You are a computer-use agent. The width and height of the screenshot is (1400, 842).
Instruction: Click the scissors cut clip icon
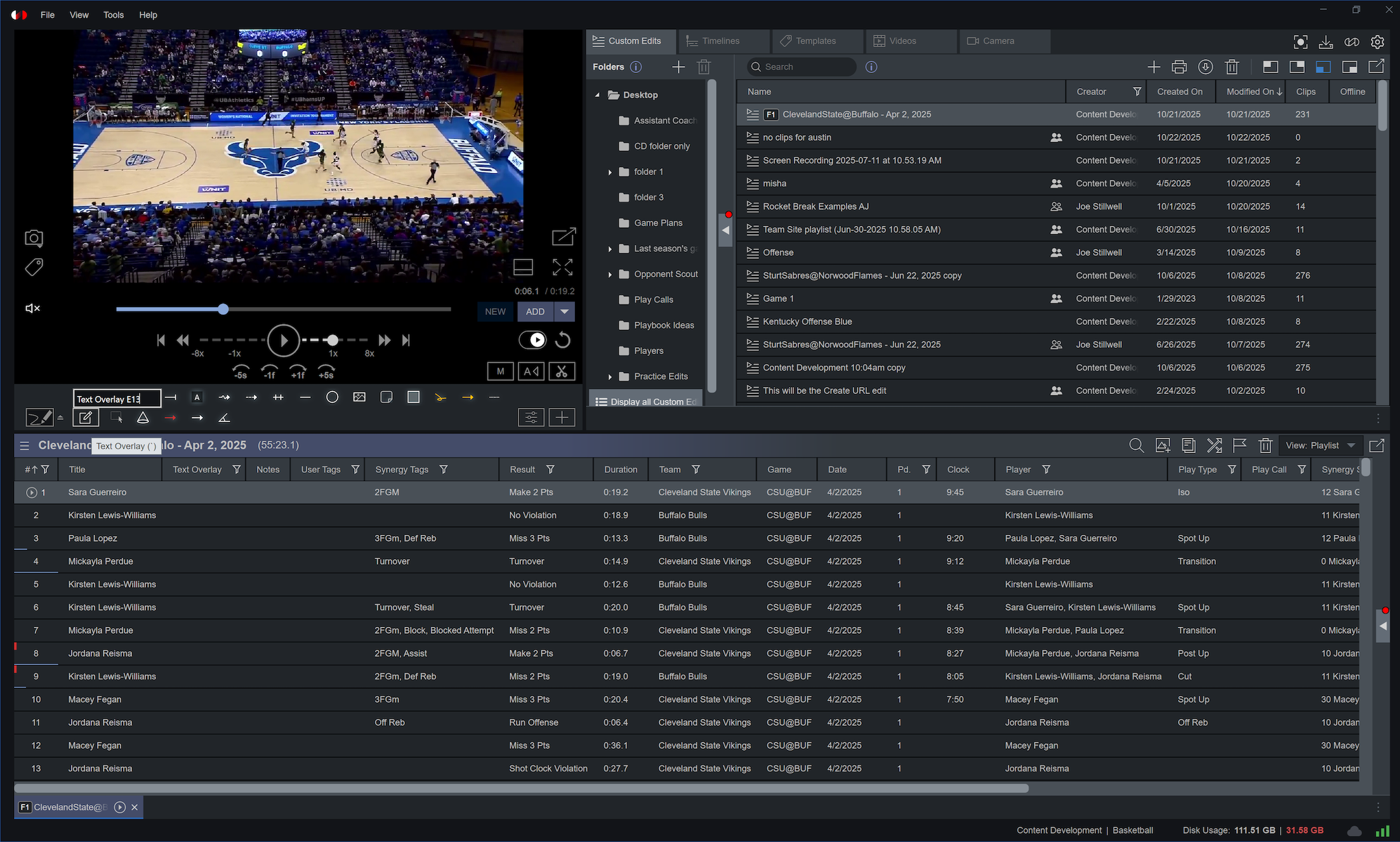tap(562, 372)
